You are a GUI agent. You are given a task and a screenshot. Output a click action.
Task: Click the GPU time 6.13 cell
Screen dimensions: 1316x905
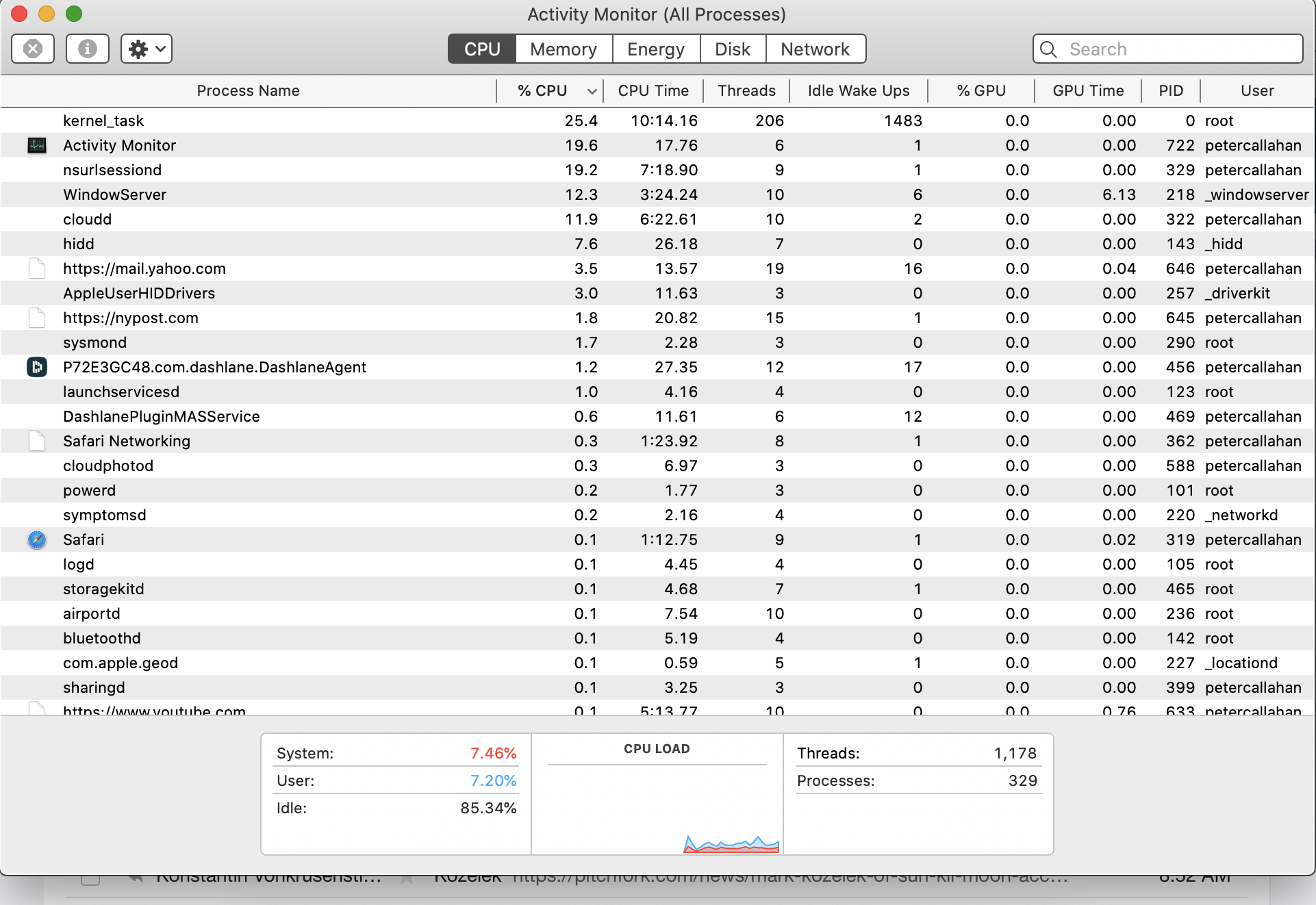tap(1119, 194)
